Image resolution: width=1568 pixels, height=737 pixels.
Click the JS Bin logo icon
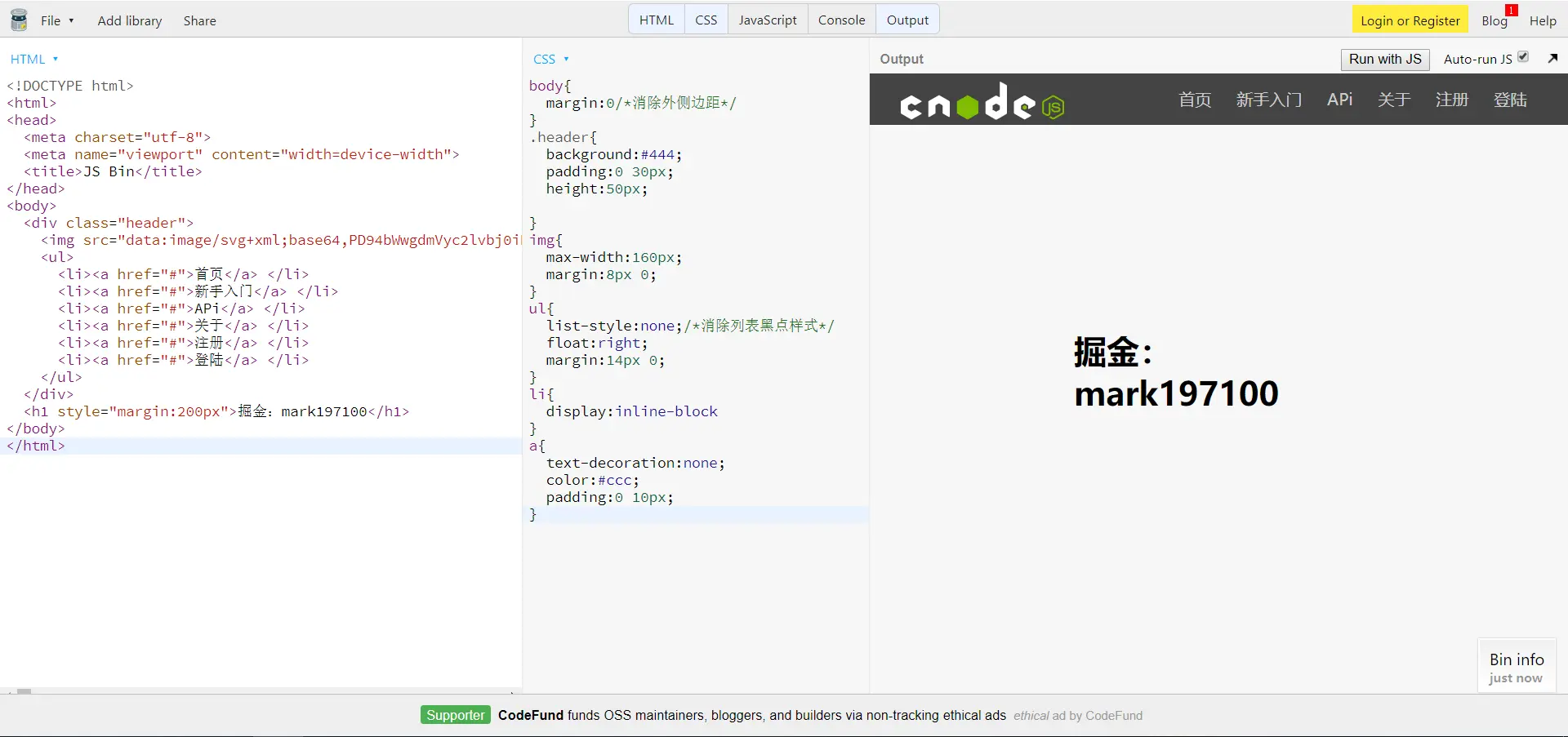19,20
